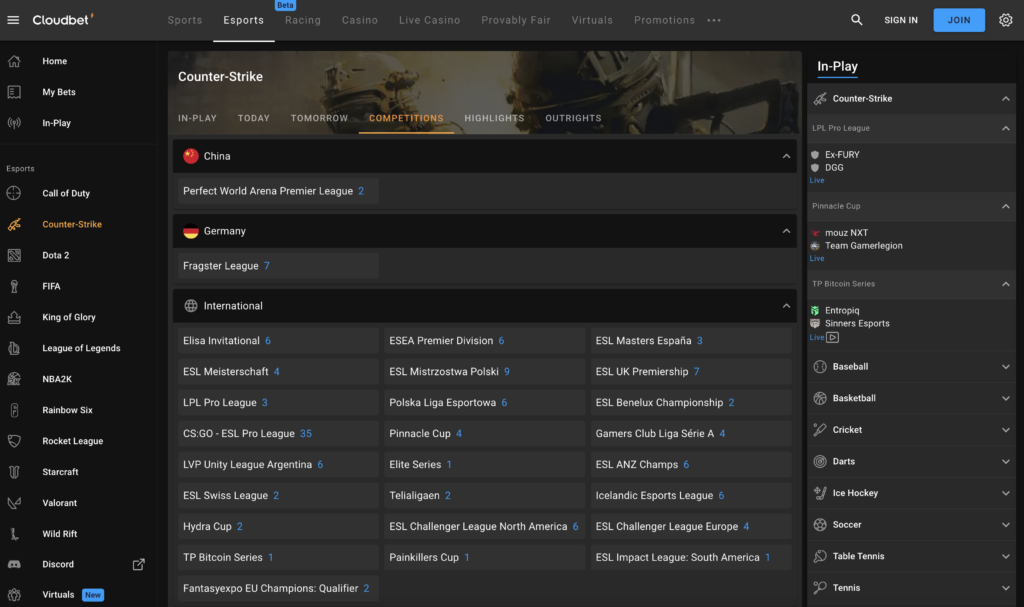Open Perfect World Arena Premier League
Viewport: 1024px width, 607px height.
(278, 191)
